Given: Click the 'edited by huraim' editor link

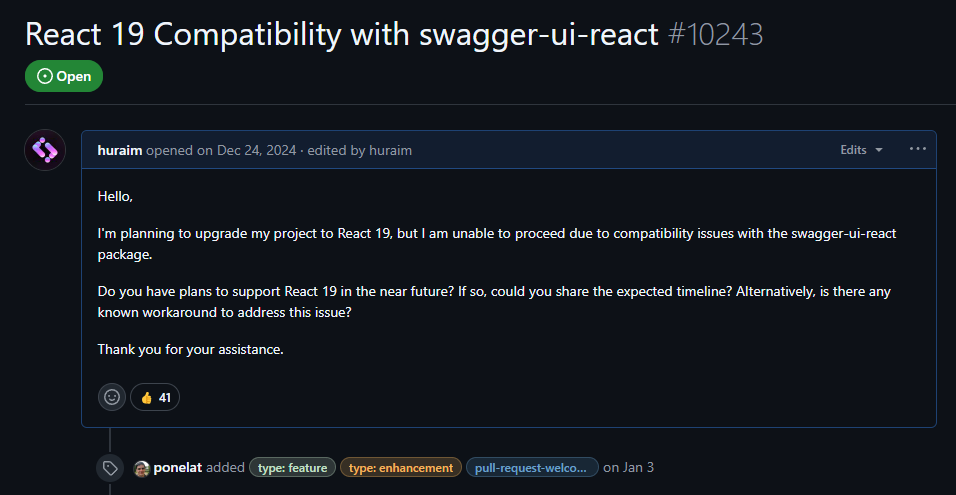Looking at the screenshot, I should pos(360,150).
